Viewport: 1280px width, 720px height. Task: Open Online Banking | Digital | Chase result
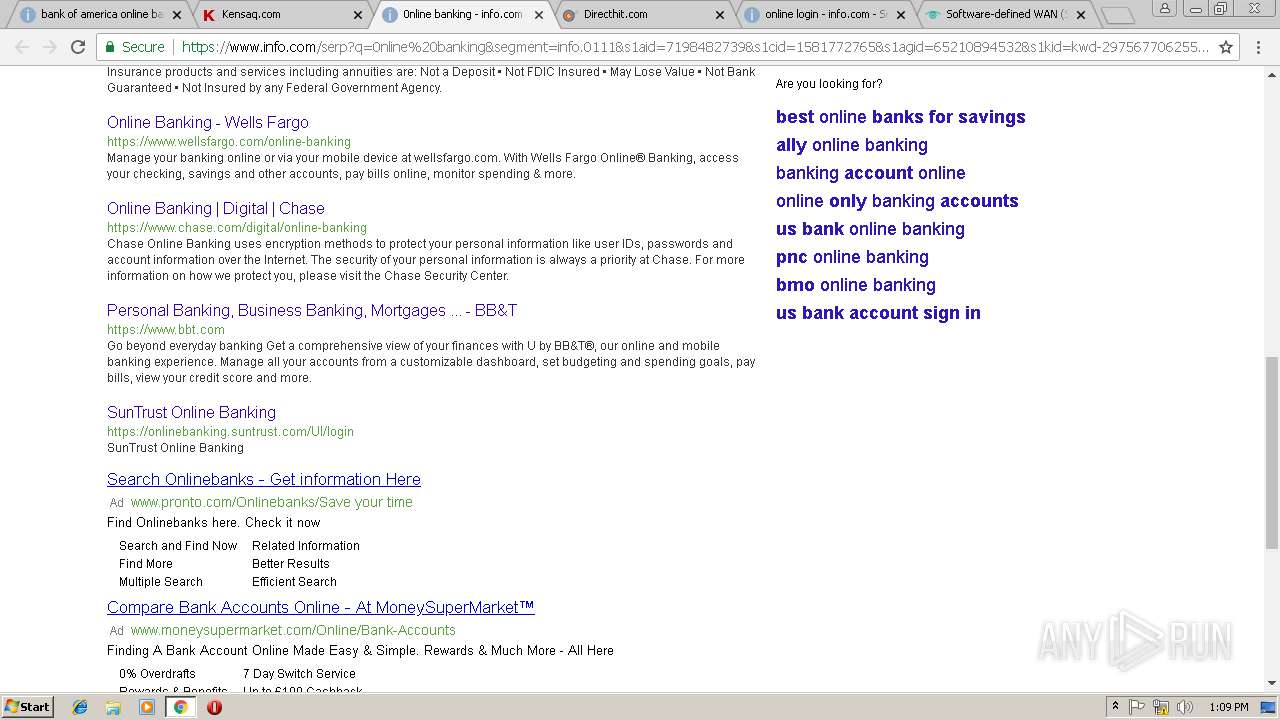[x=216, y=208]
